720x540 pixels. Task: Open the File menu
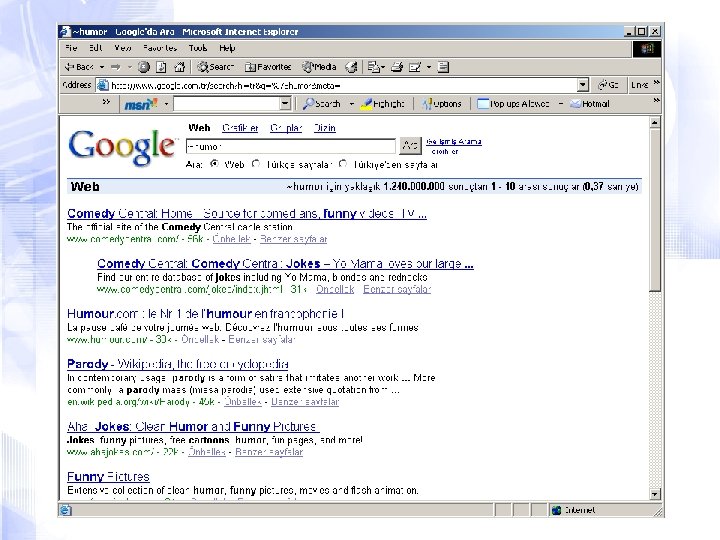pos(71,48)
